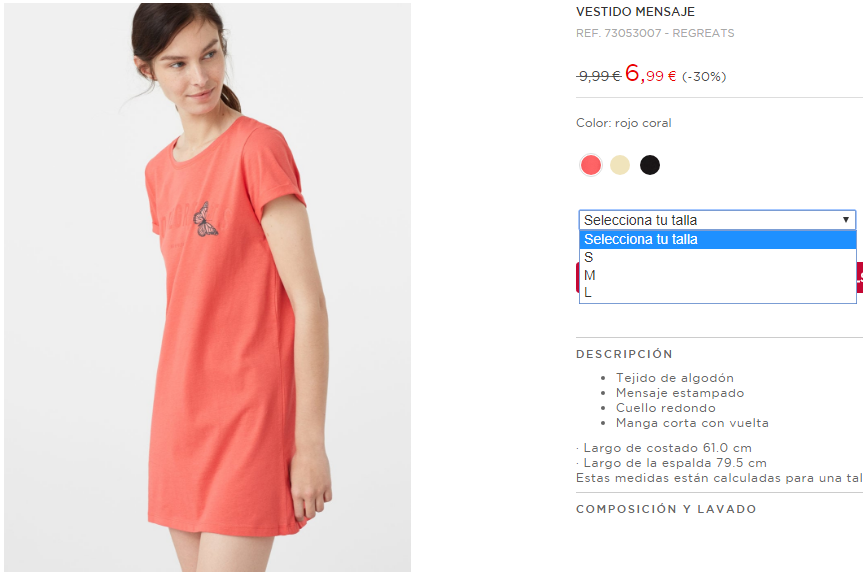863x573 pixels.
Task: Expand the Composición y Lavado section
Action: click(666, 509)
